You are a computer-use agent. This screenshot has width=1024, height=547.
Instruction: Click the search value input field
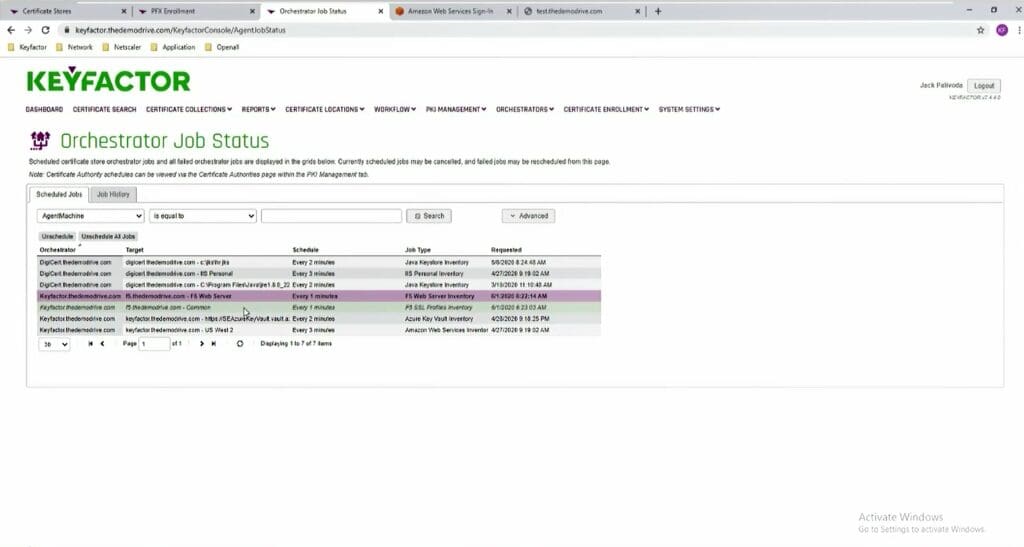pos(331,216)
